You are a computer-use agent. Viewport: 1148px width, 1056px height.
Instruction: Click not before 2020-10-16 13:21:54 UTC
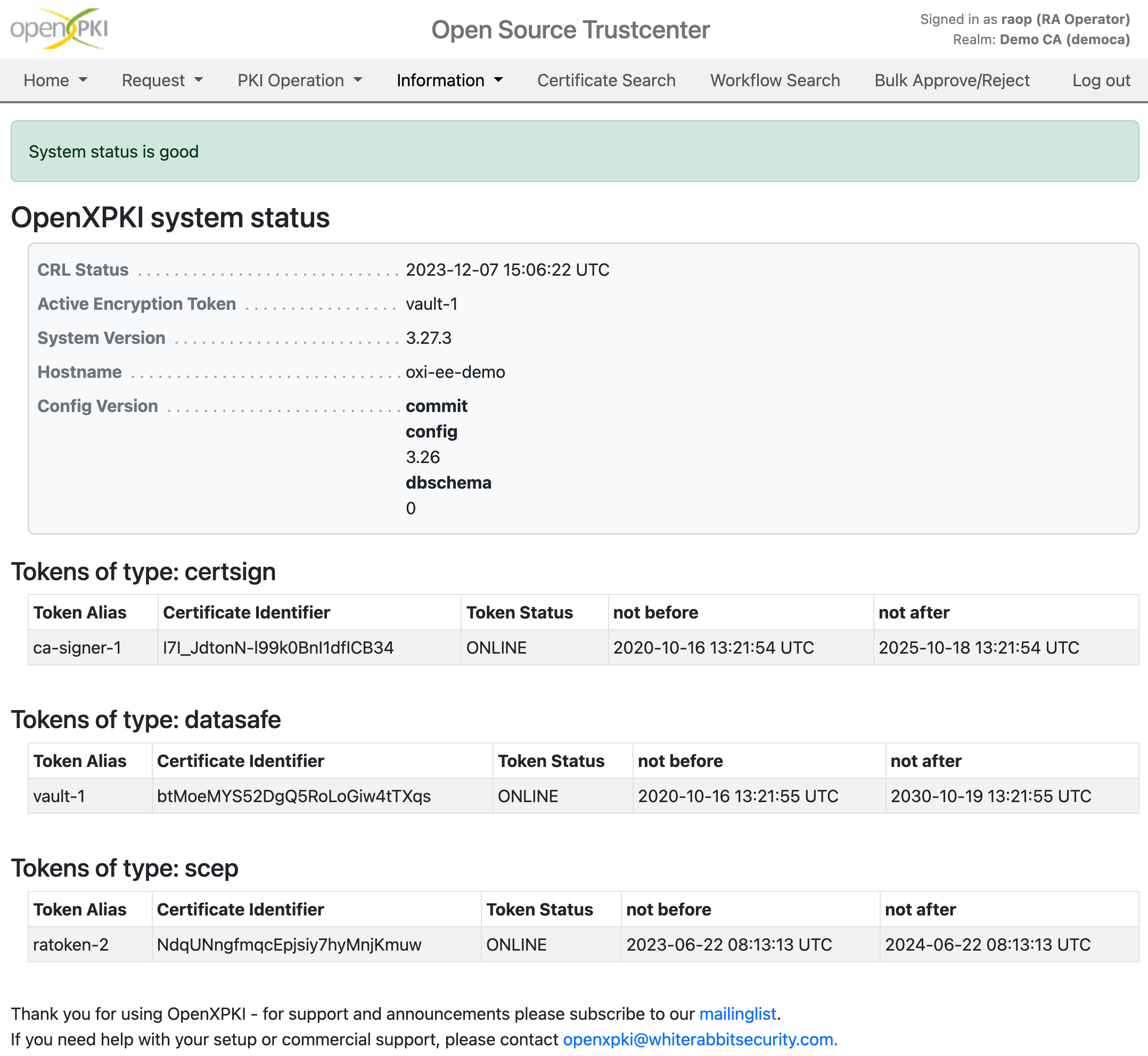click(x=714, y=647)
